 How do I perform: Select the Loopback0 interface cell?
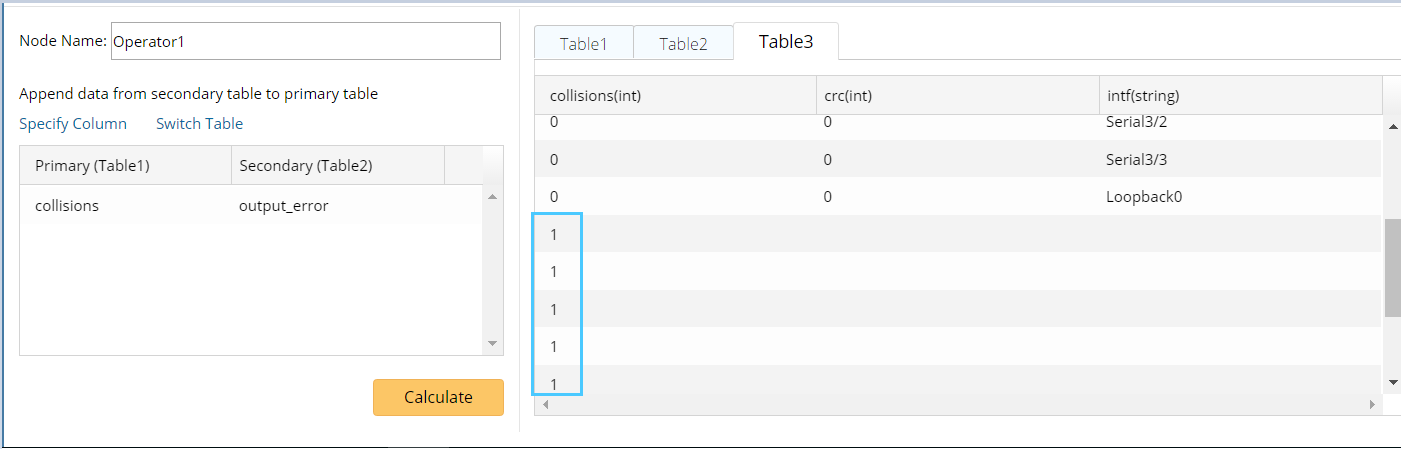coord(1143,197)
